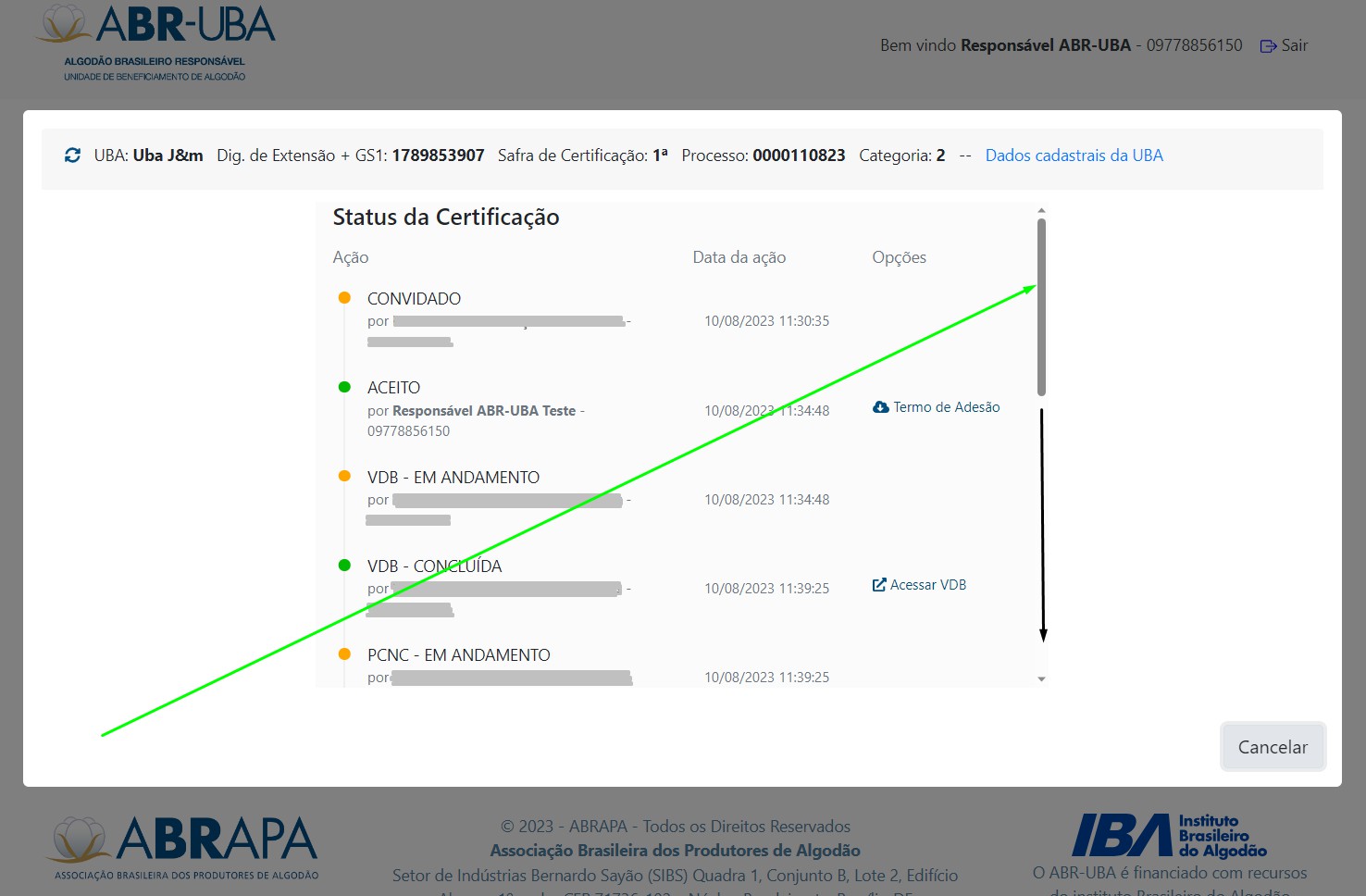Open the Acessar VDB link
The width and height of the screenshot is (1366, 896).
coord(927,585)
